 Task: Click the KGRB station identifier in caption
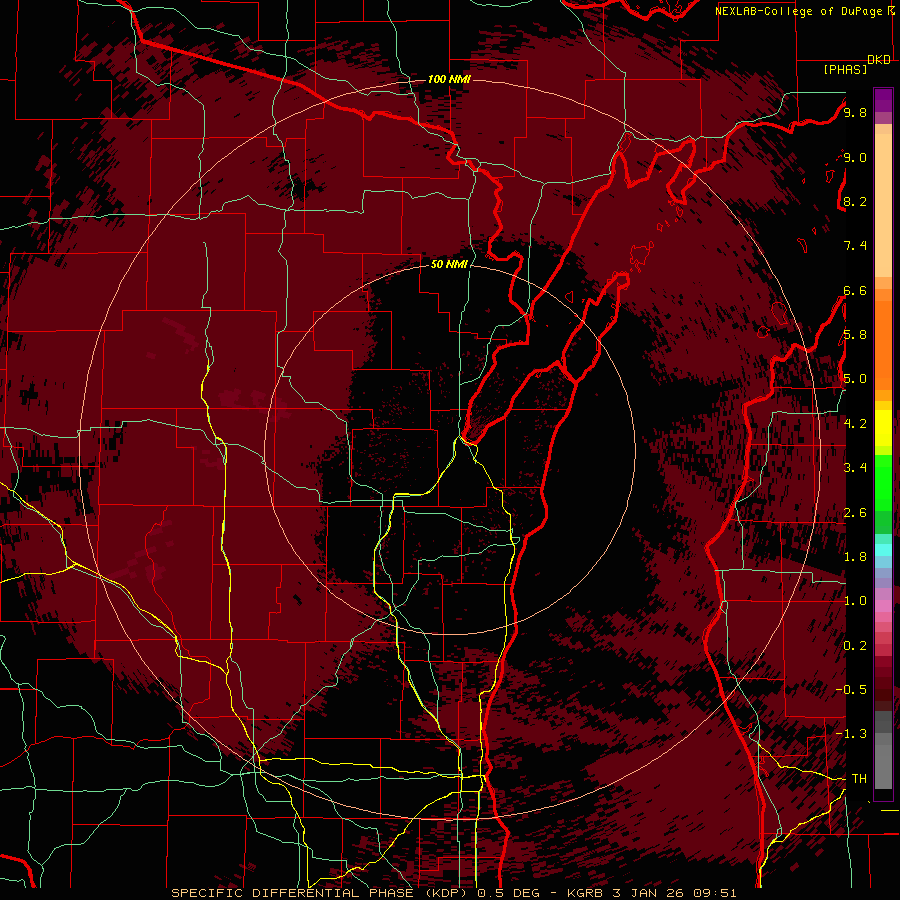pyautogui.click(x=585, y=893)
